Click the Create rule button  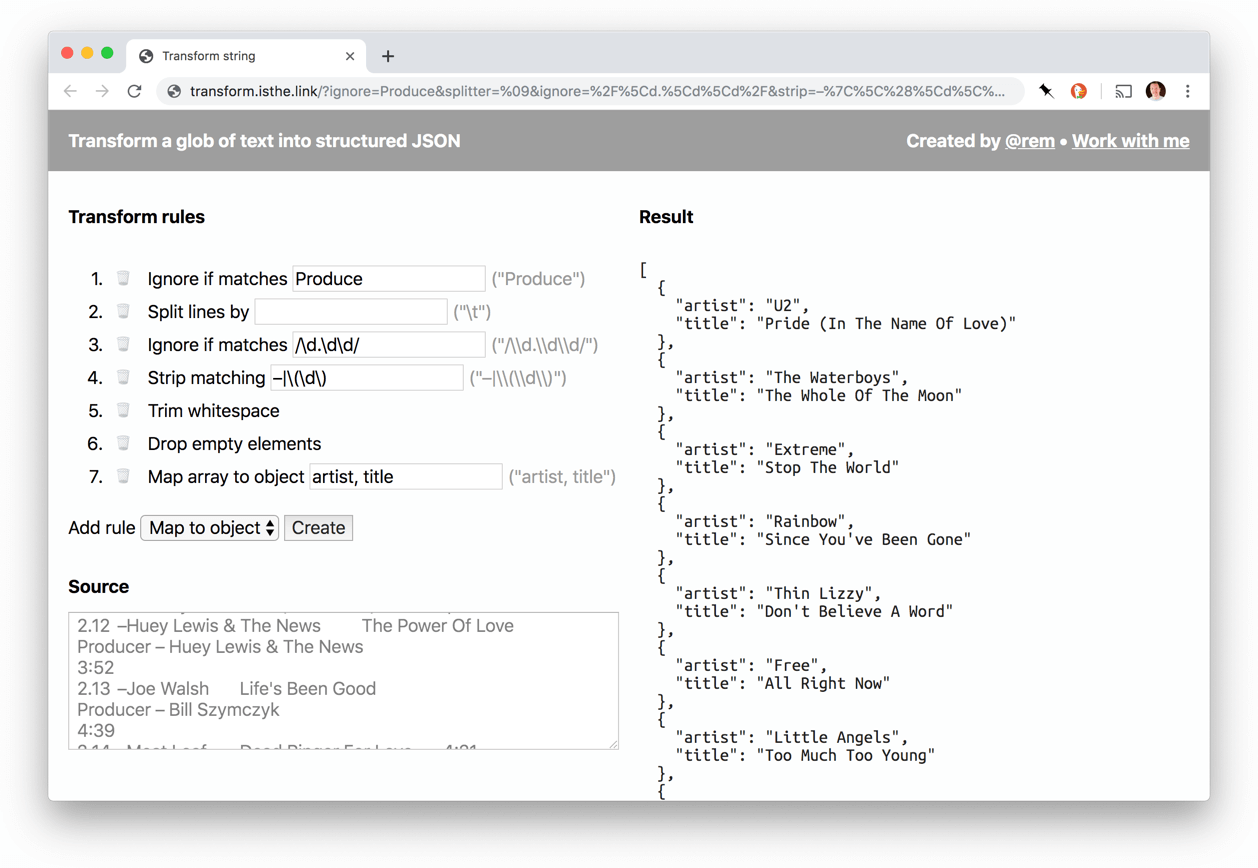319,528
